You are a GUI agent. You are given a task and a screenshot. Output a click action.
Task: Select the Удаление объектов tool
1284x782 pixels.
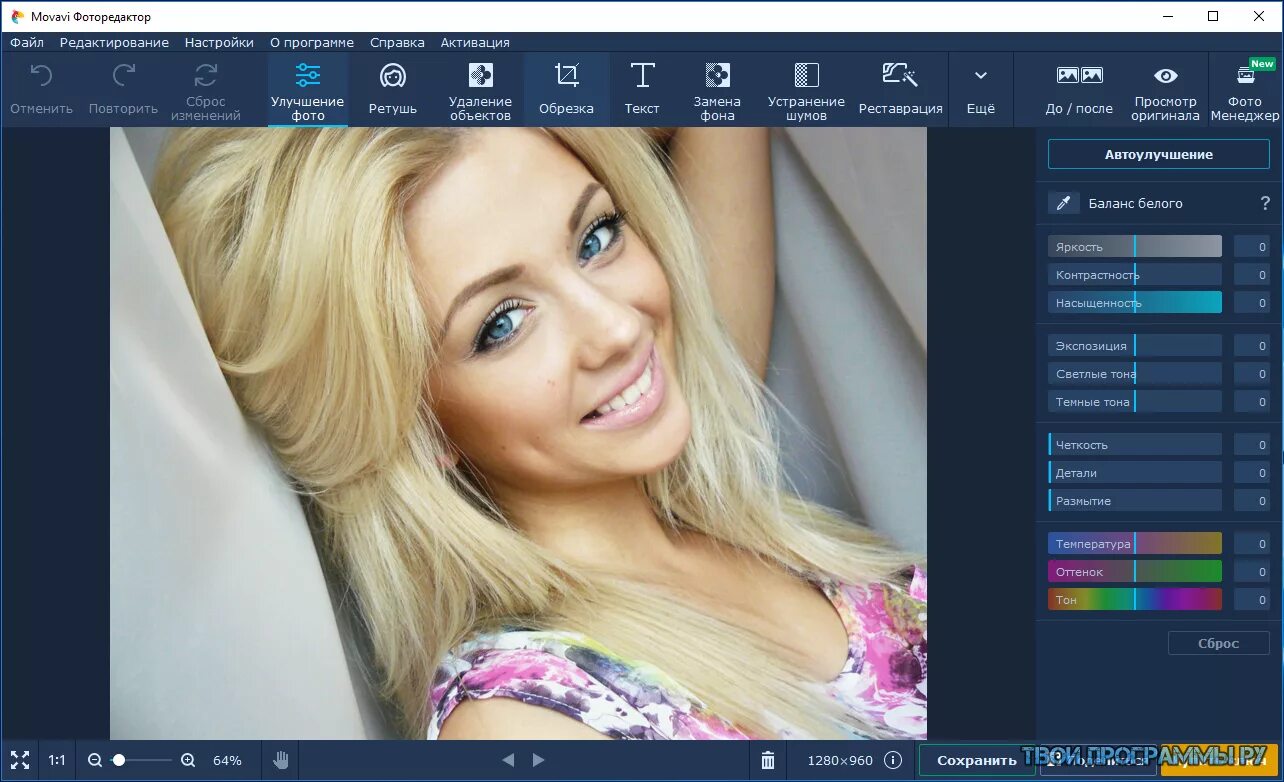pos(480,89)
